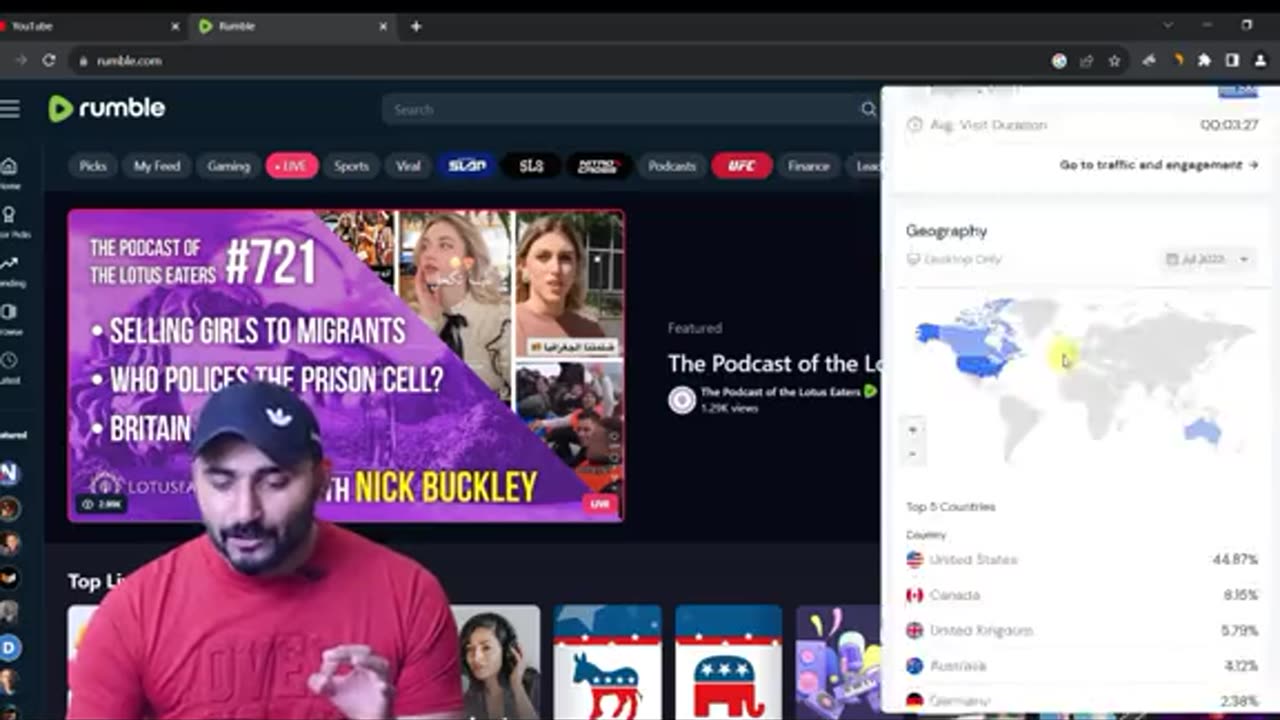This screenshot has width=1280, height=720.
Task: Click the Australia flag icon
Action: [914, 666]
